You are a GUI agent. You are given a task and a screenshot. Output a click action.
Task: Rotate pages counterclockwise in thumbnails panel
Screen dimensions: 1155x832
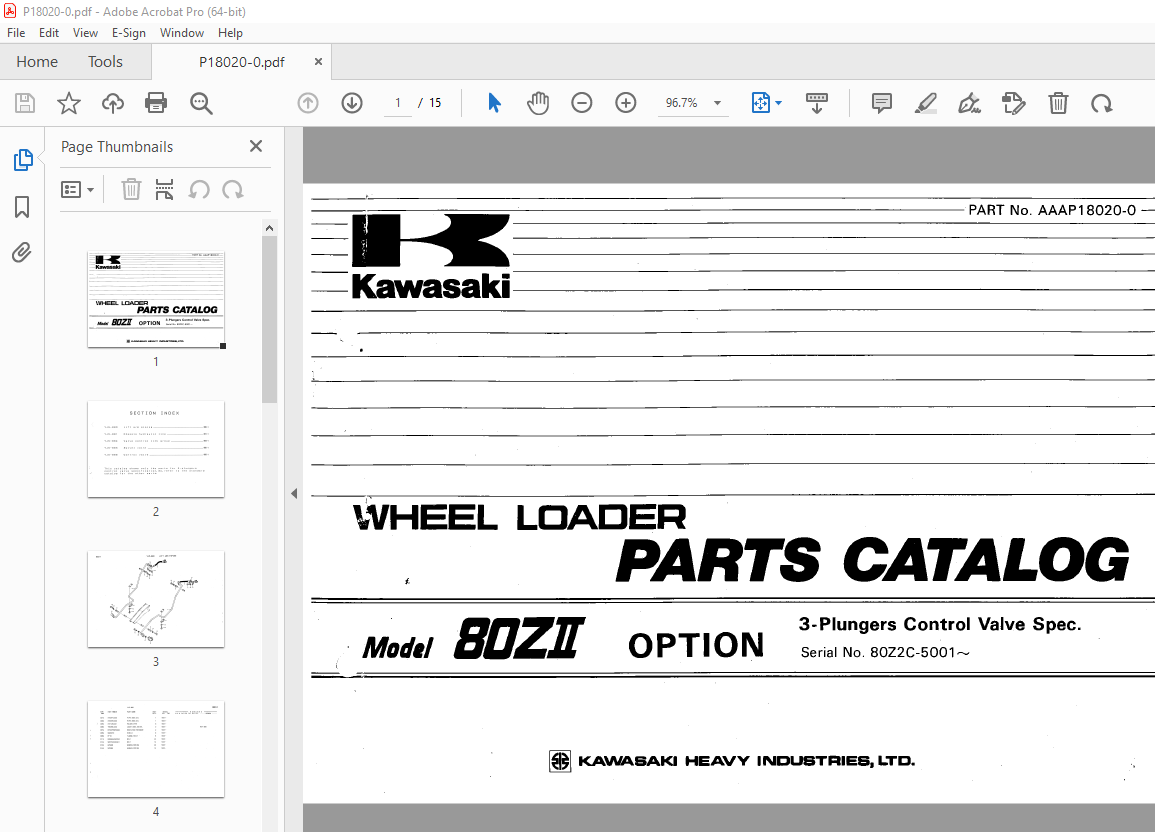(x=199, y=190)
